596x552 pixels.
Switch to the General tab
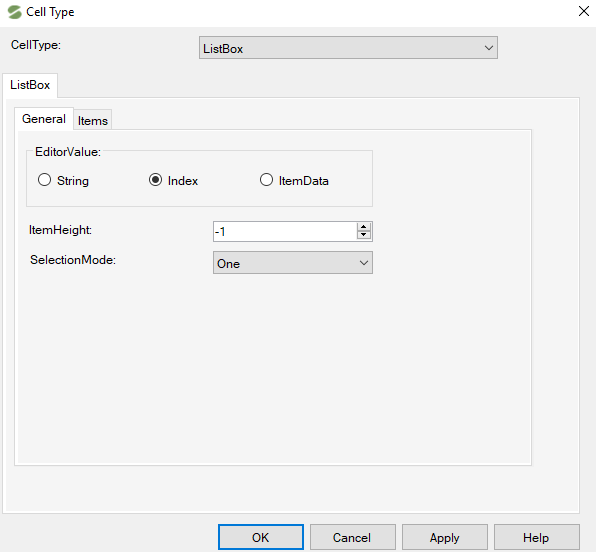44,119
